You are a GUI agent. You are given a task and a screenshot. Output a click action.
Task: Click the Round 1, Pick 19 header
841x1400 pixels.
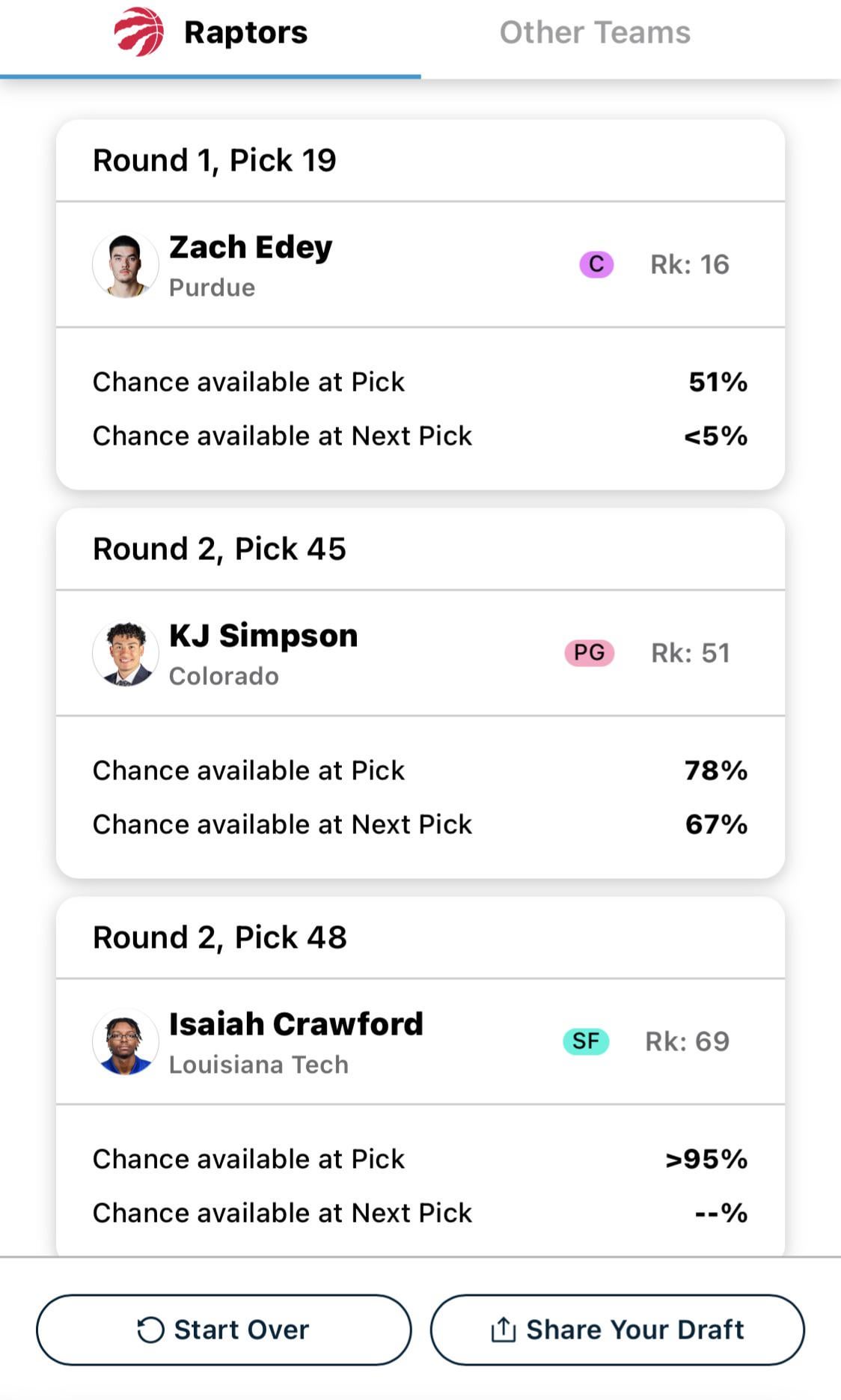pyautogui.click(x=215, y=160)
